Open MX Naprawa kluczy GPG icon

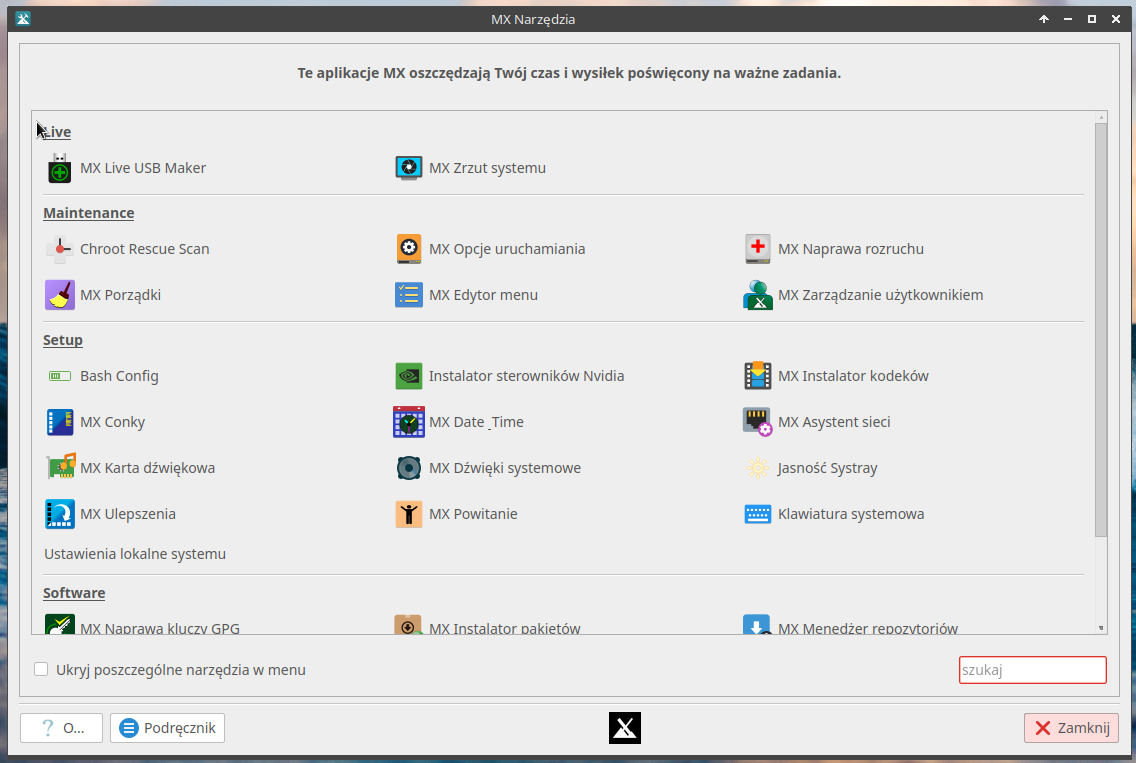[59, 624]
